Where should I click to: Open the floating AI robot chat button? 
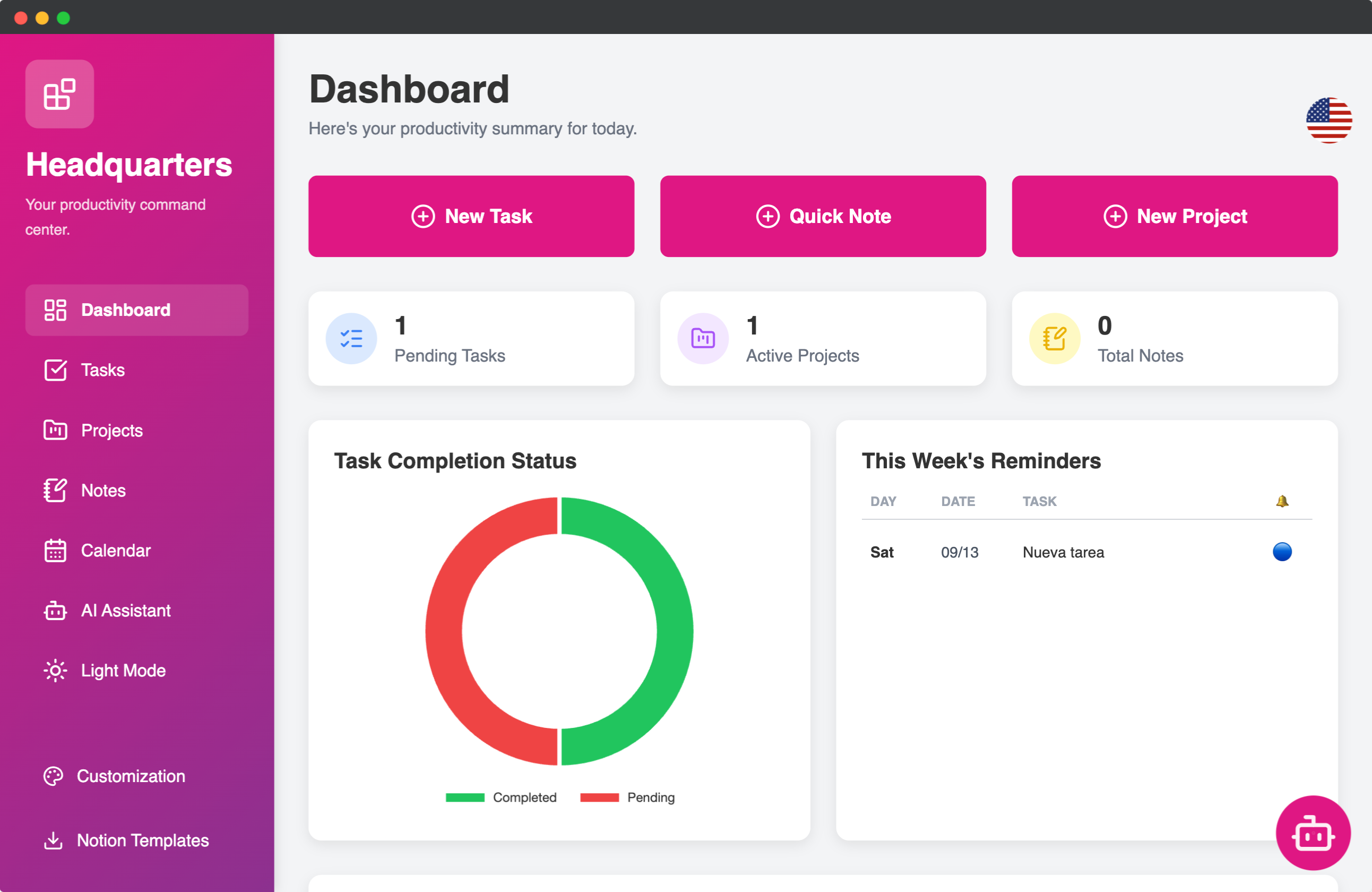point(1313,833)
